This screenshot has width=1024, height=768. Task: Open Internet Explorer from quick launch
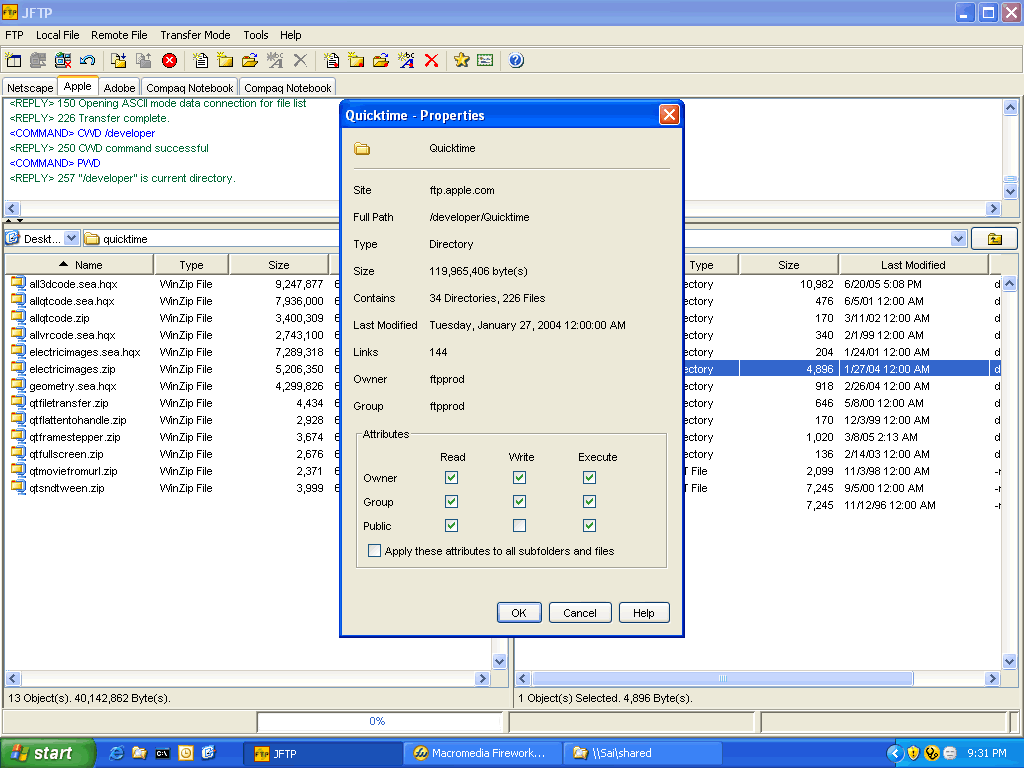click(x=116, y=753)
